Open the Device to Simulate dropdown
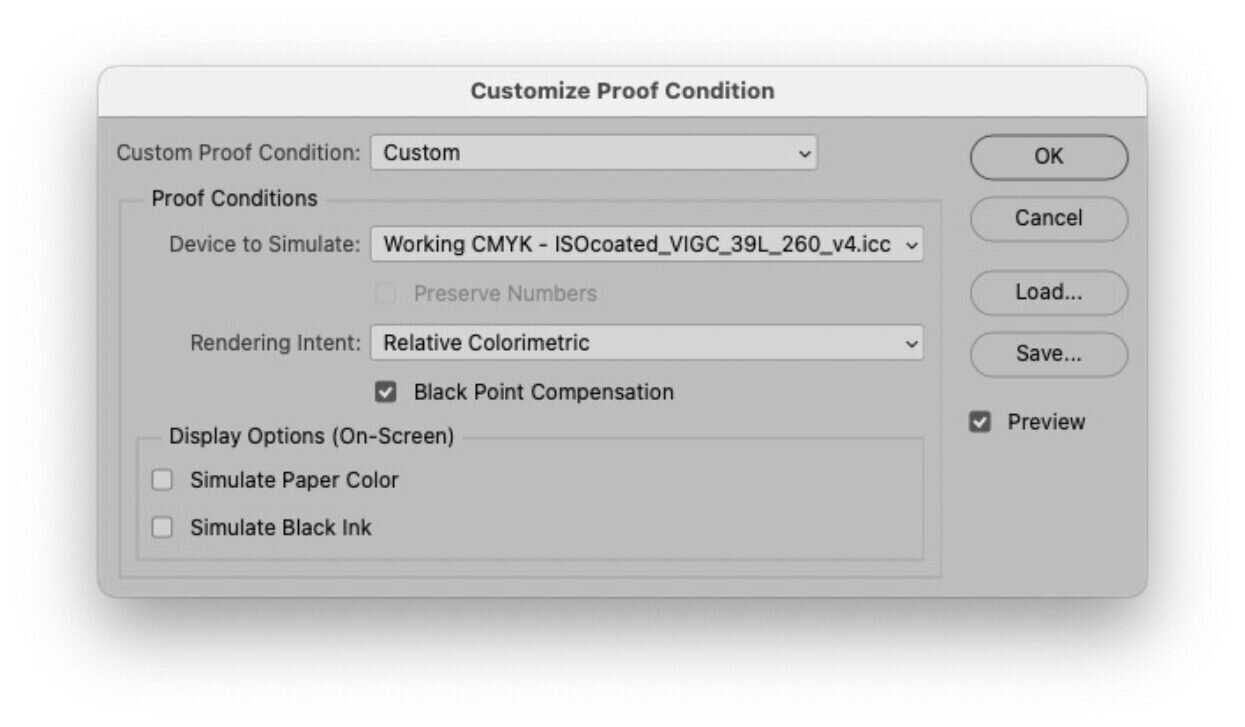 pos(646,245)
